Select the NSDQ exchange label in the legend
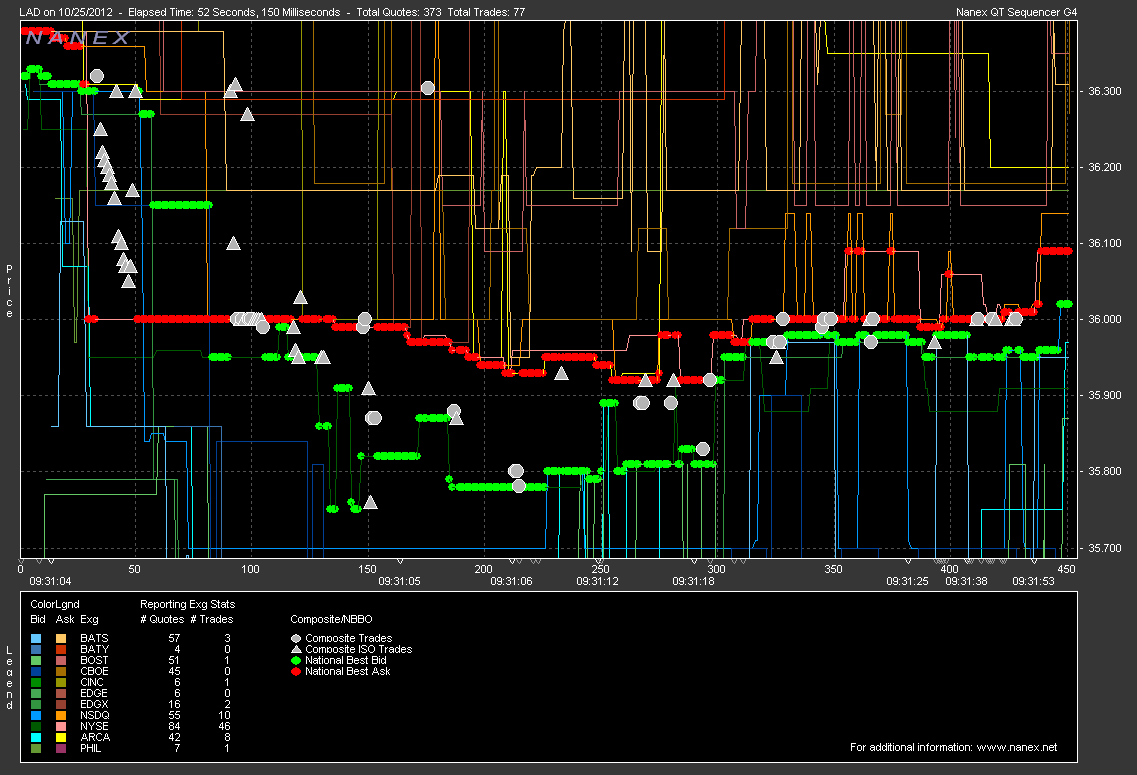 [x=95, y=716]
